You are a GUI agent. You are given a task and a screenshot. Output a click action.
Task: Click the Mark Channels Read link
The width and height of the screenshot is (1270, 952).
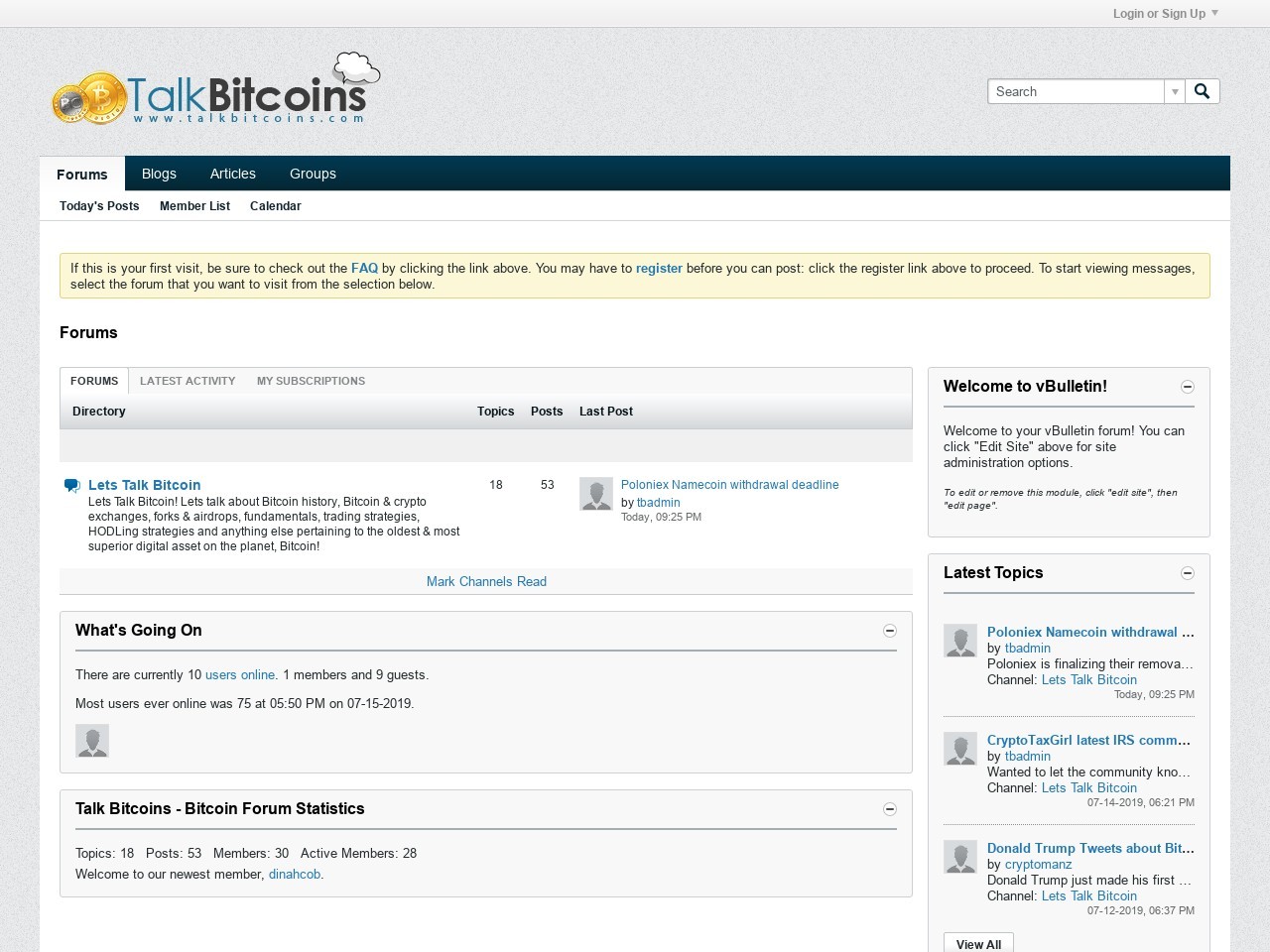tap(486, 581)
